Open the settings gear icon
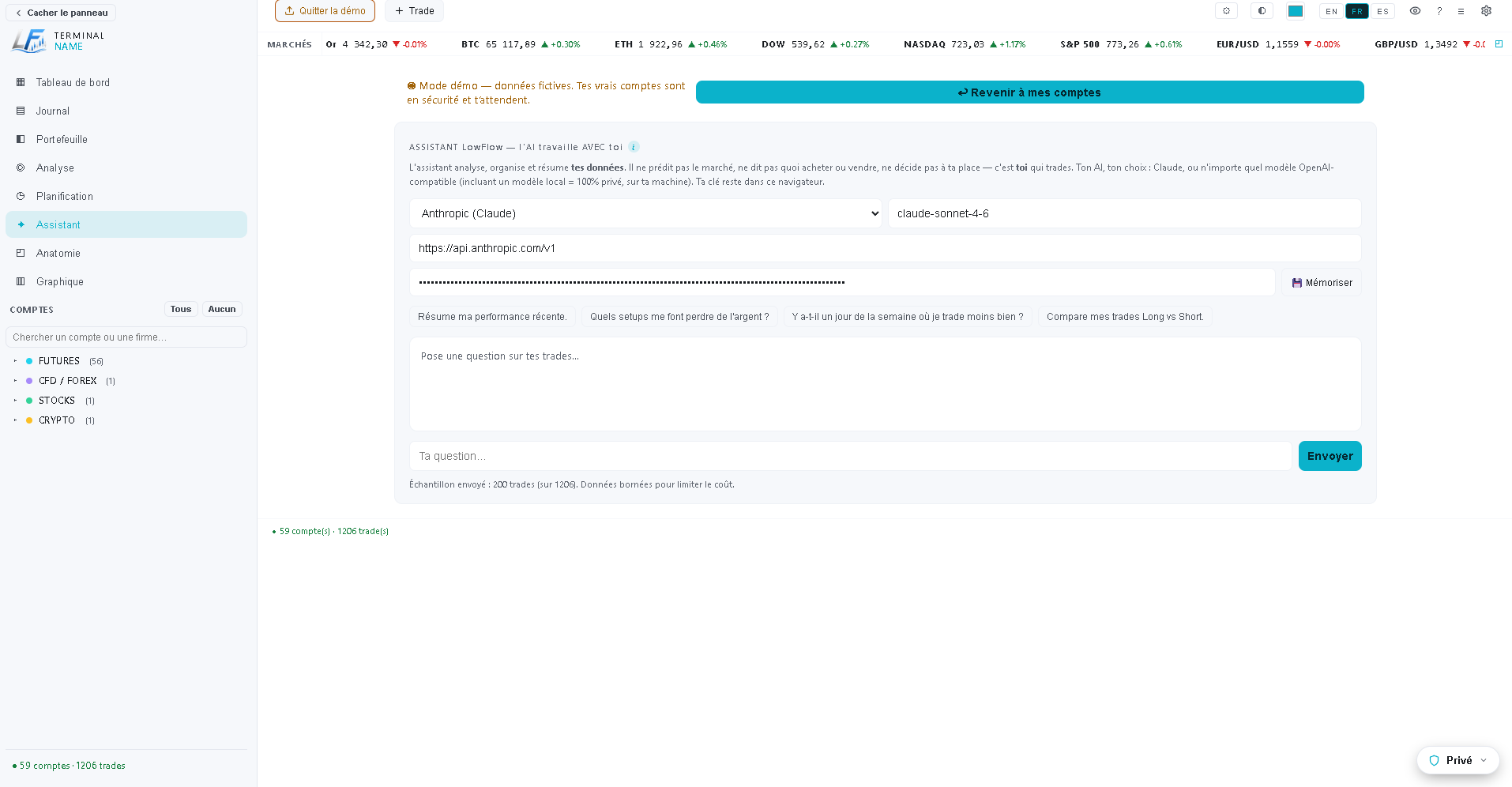This screenshot has width=1512, height=787. click(x=1486, y=11)
